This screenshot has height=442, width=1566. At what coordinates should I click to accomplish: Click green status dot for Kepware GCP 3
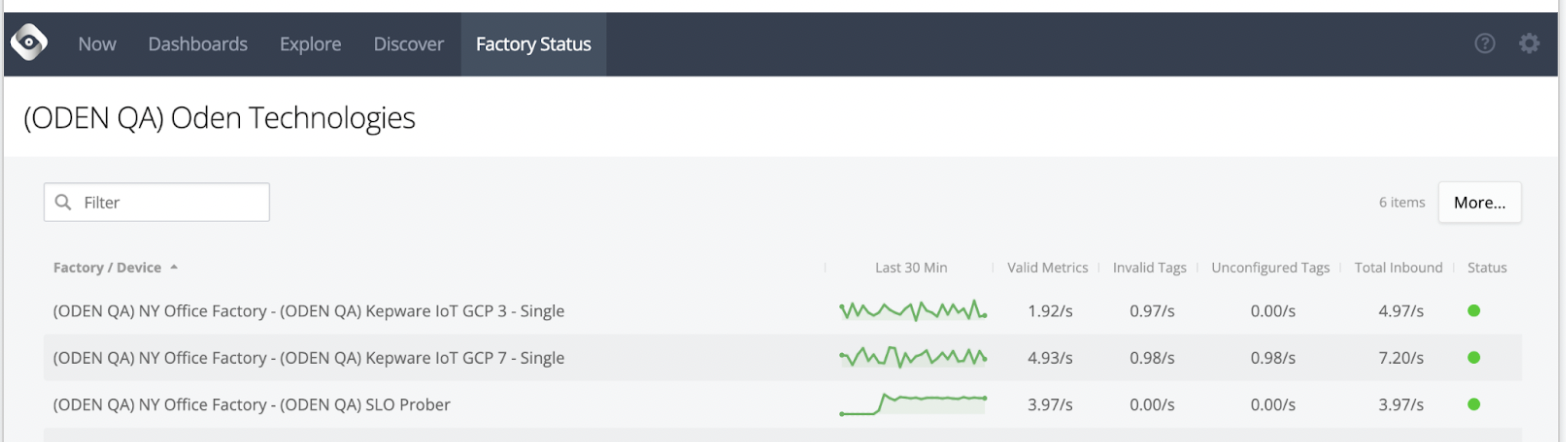pos(1473,311)
